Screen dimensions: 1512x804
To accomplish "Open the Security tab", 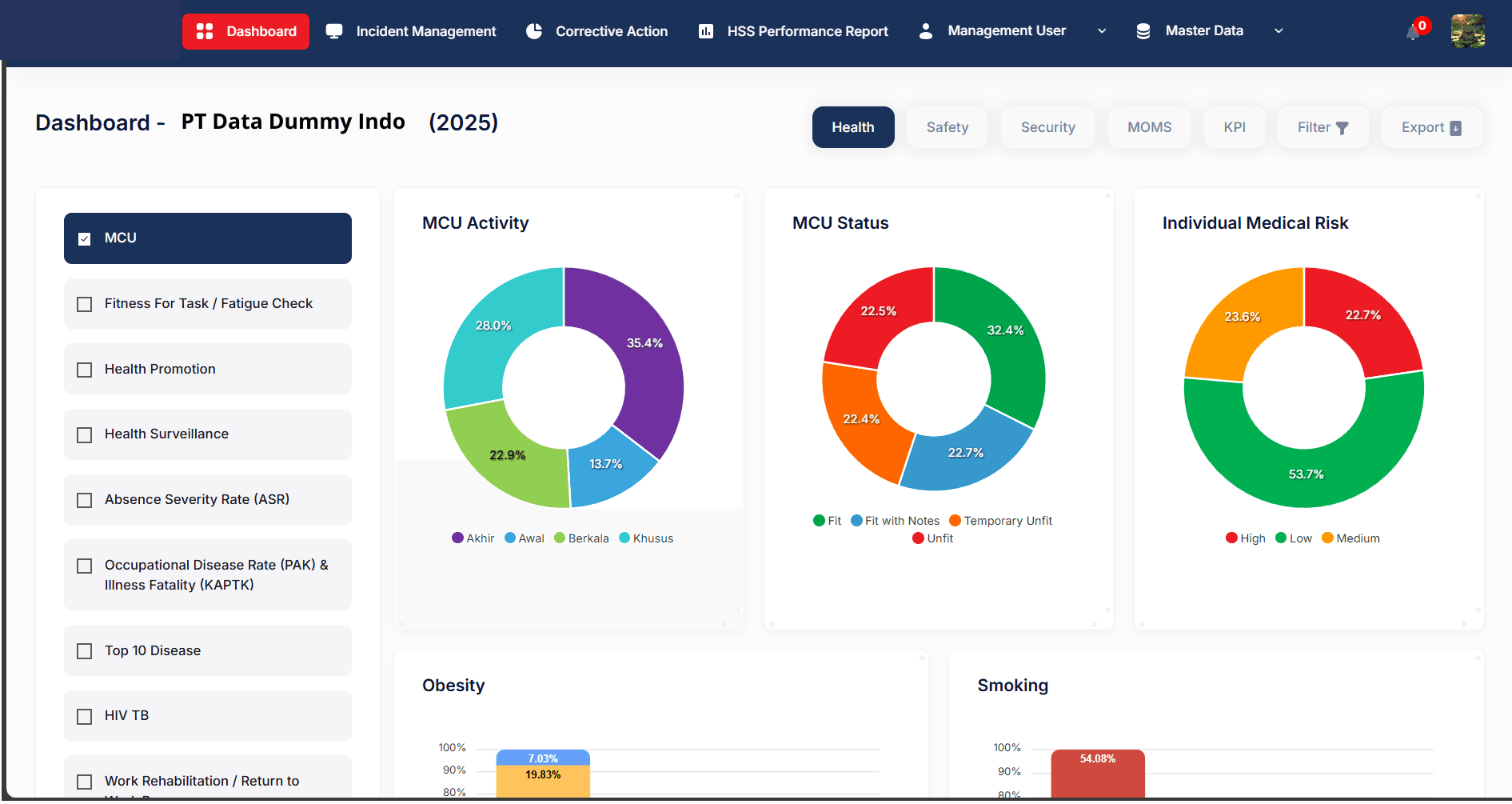I will pos(1047,127).
